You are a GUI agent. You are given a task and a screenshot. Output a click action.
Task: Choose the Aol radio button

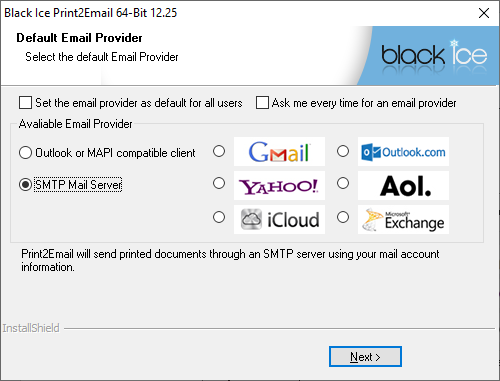(x=343, y=183)
